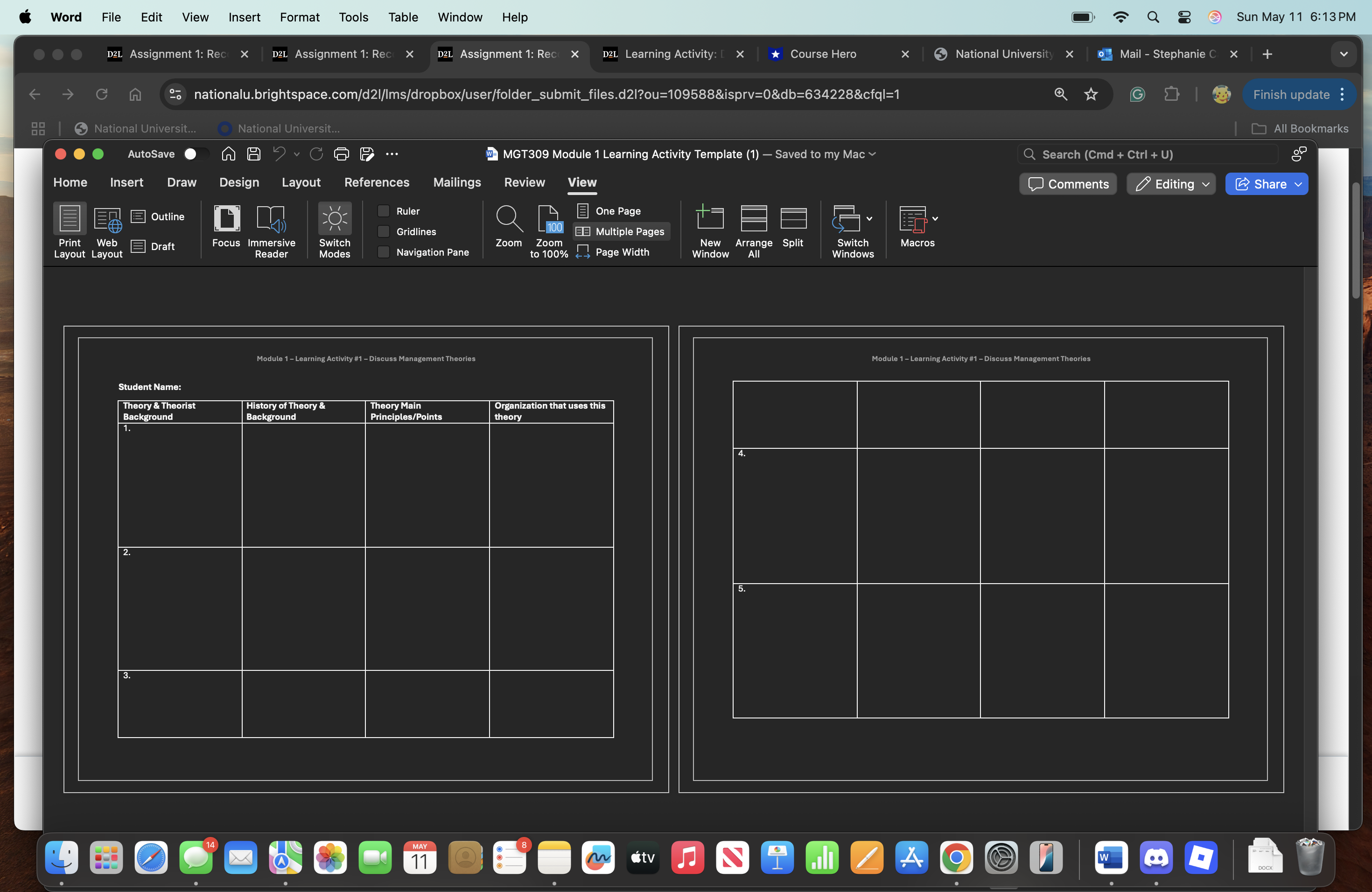Enable Gridlines
Viewport: 1372px width, 892px height.
384,231
